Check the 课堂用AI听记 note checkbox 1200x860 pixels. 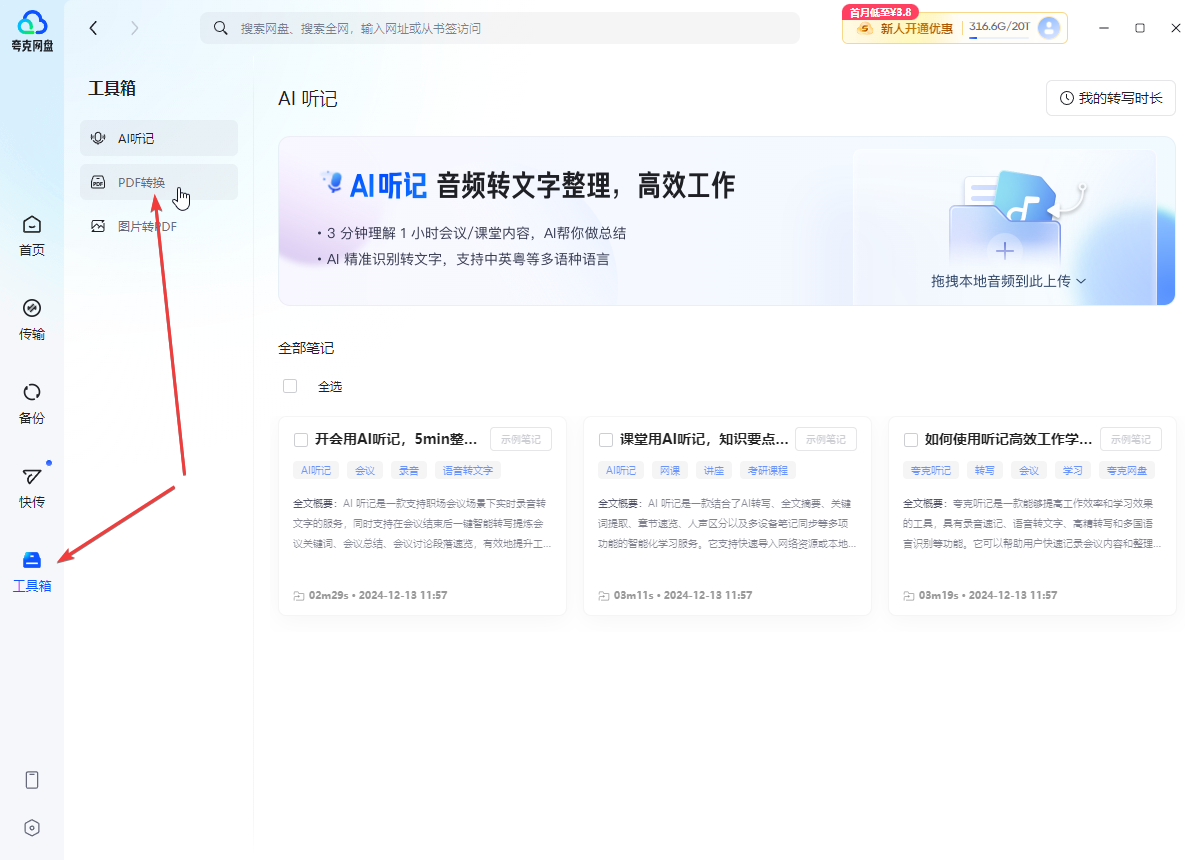click(x=605, y=440)
